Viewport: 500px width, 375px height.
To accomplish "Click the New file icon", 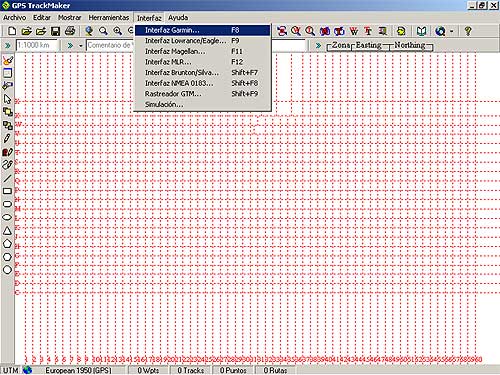I will point(12,31).
